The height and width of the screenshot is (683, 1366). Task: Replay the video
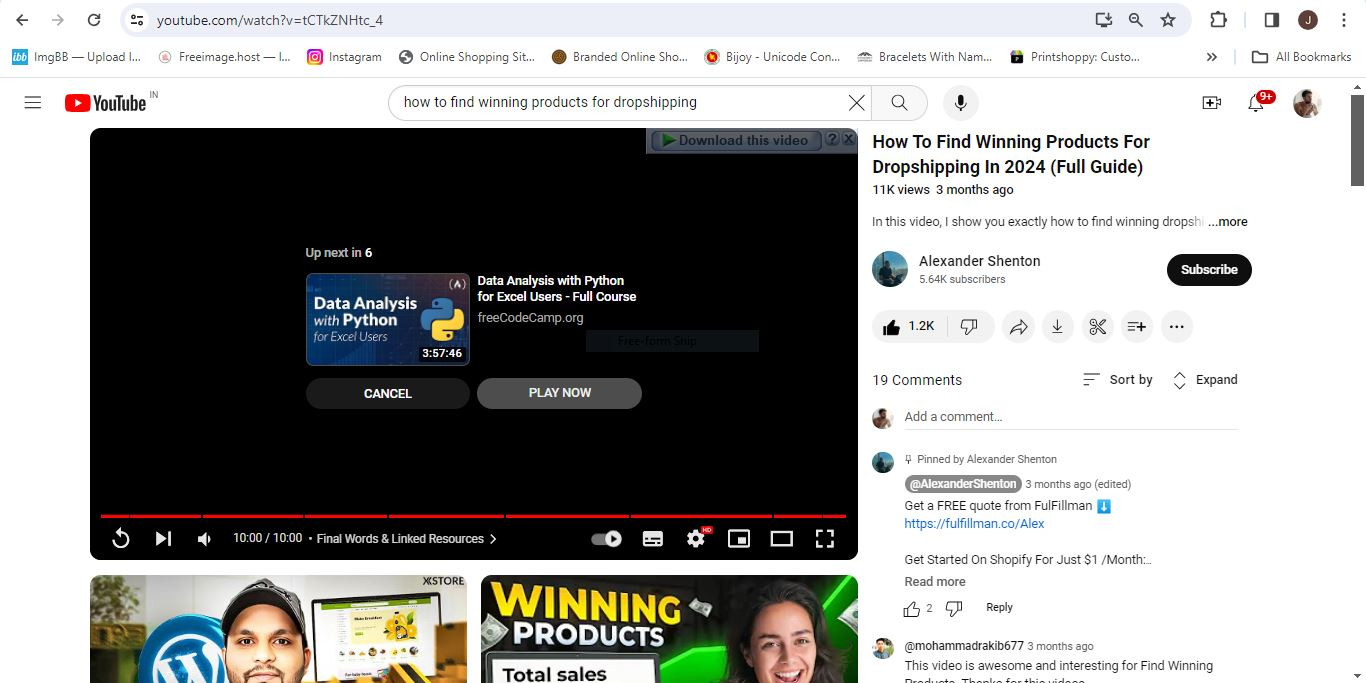(x=120, y=538)
